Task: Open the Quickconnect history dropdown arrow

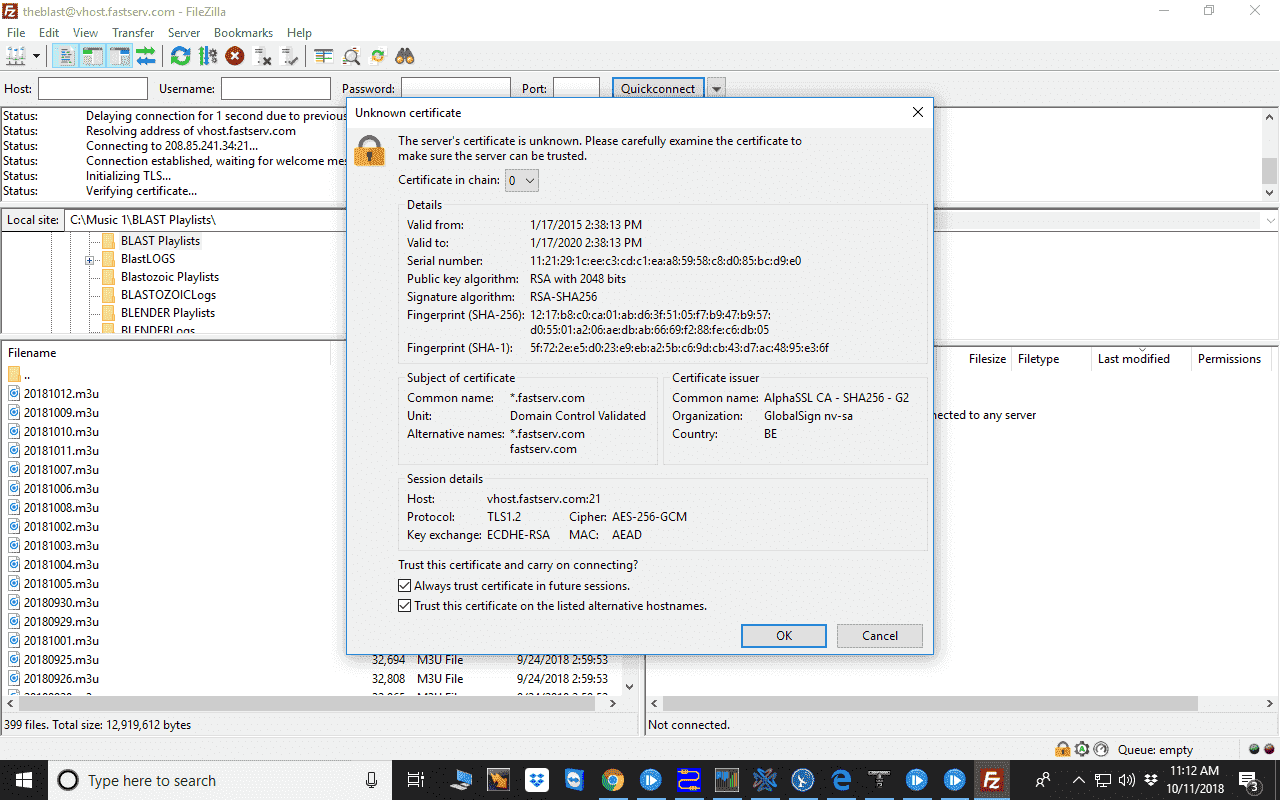Action: click(716, 88)
